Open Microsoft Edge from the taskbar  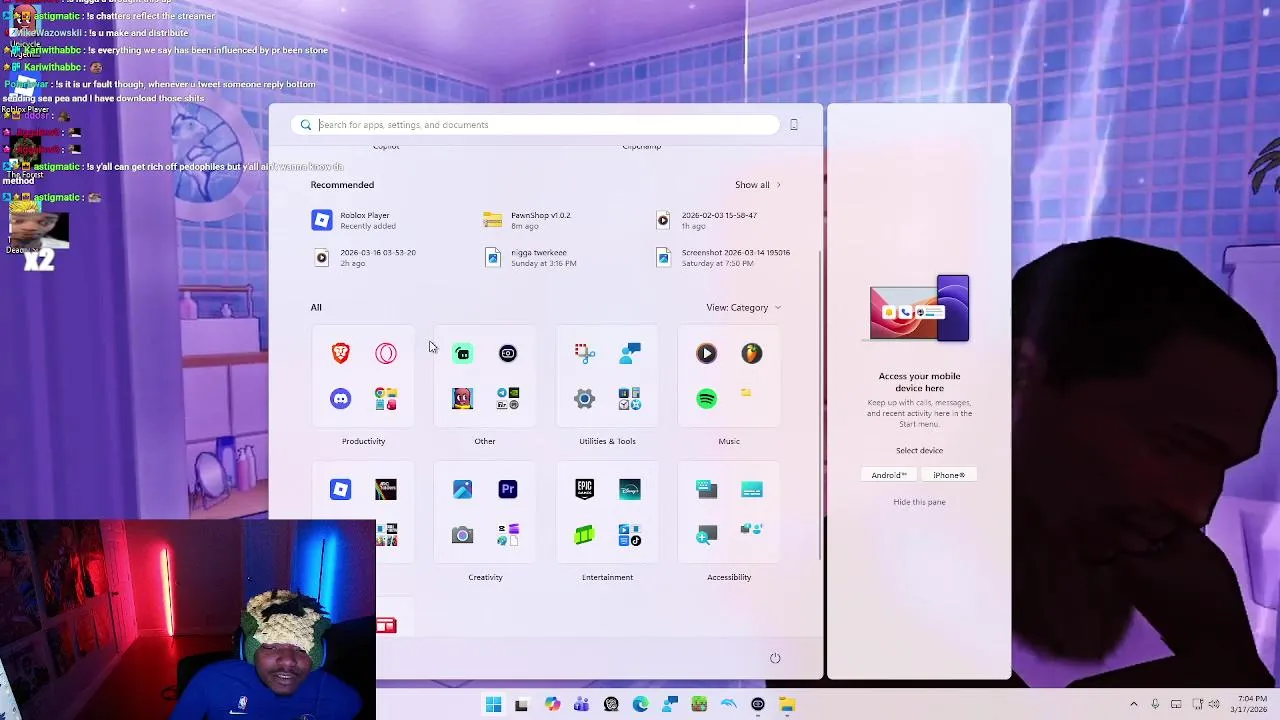[641, 705]
